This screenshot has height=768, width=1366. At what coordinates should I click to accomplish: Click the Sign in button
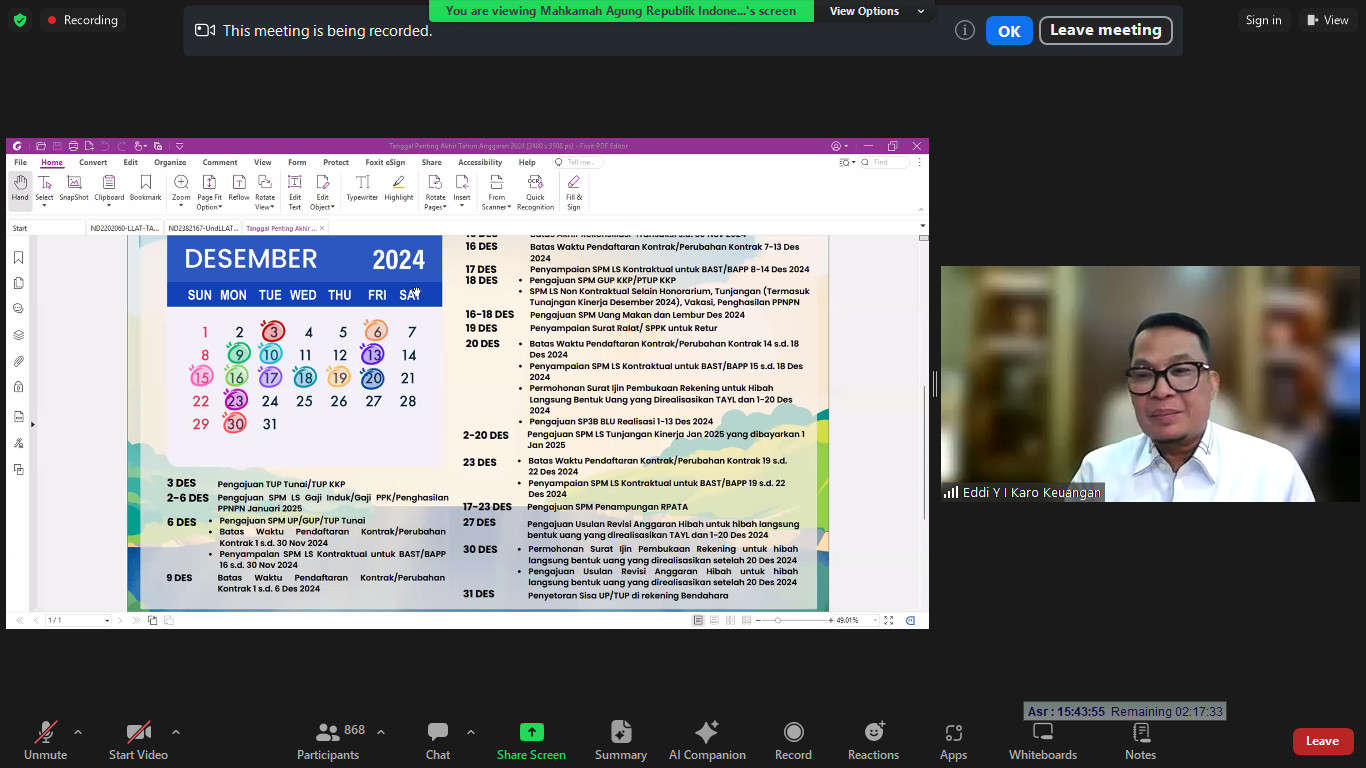[x=1263, y=20]
